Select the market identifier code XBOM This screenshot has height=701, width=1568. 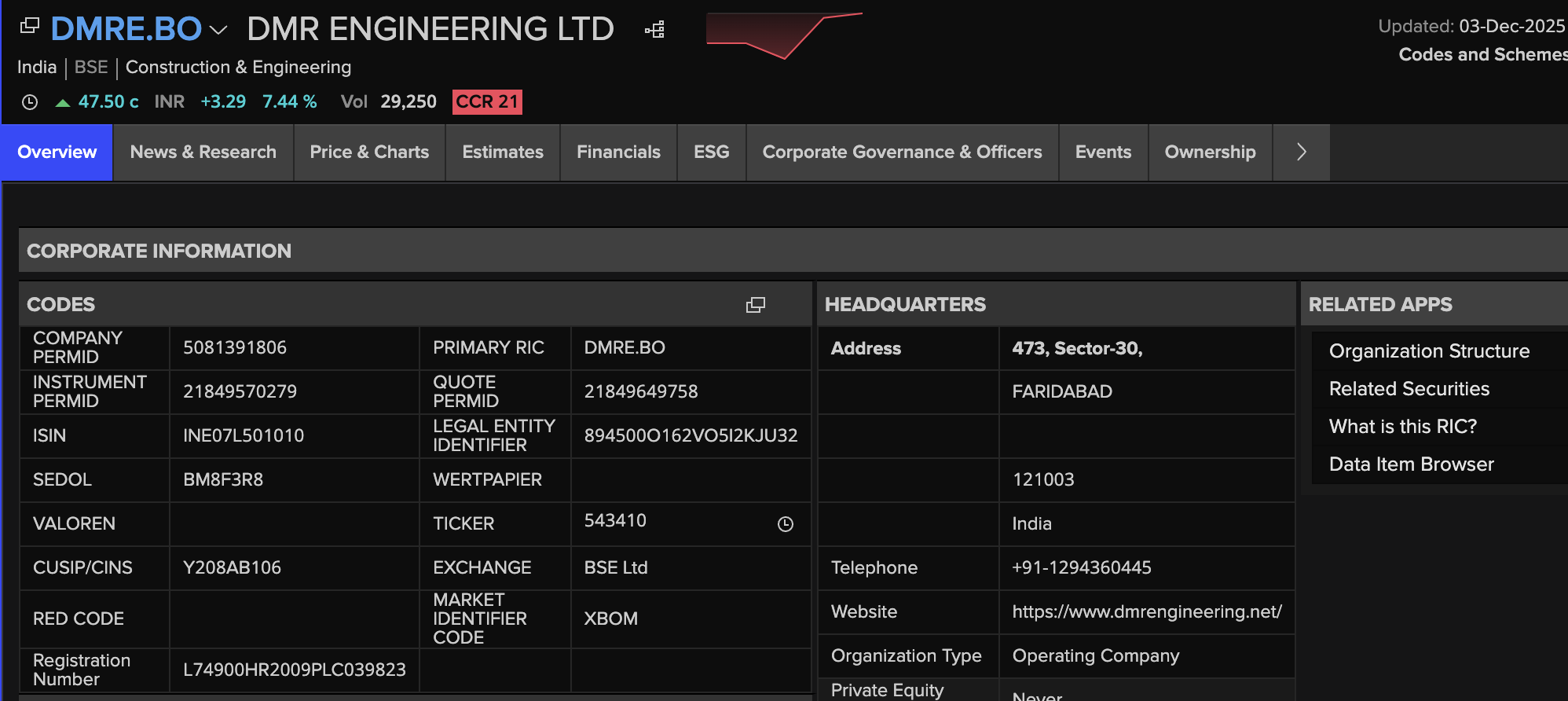click(610, 619)
